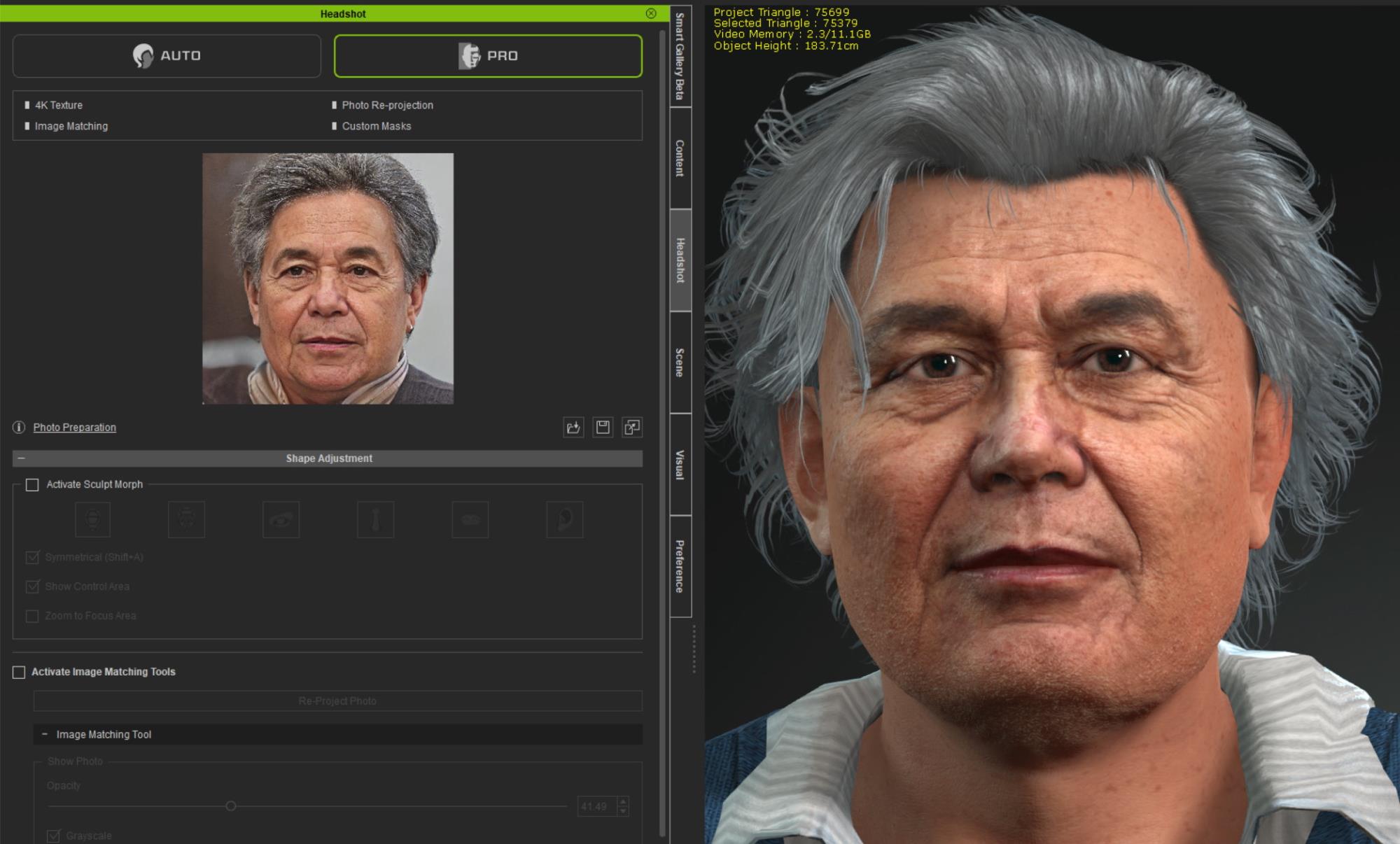This screenshot has height=844, width=1400.
Task: Click the Photo Re-projection feature label
Action: (x=387, y=105)
